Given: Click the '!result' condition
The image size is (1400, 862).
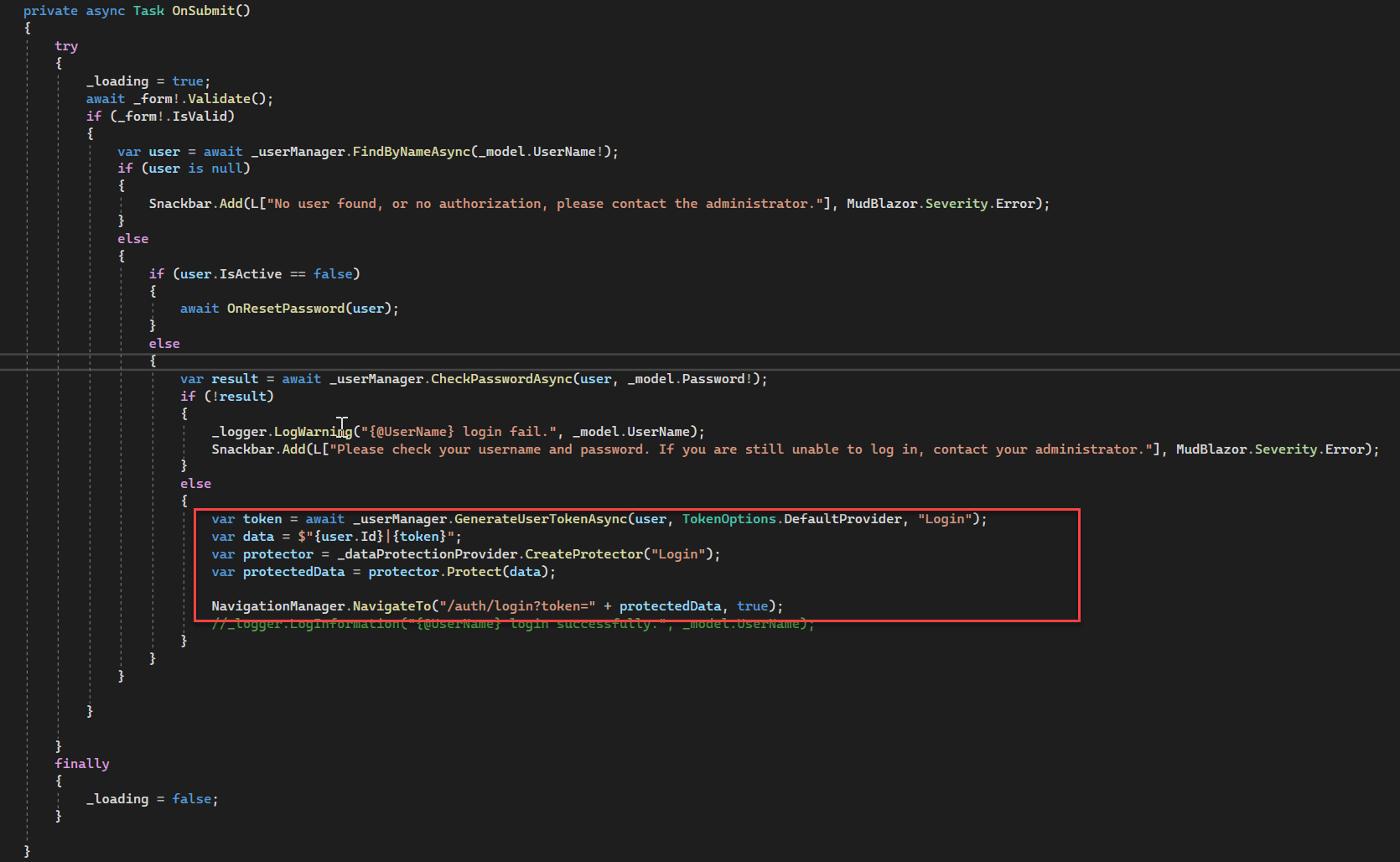Looking at the screenshot, I should click(239, 397).
